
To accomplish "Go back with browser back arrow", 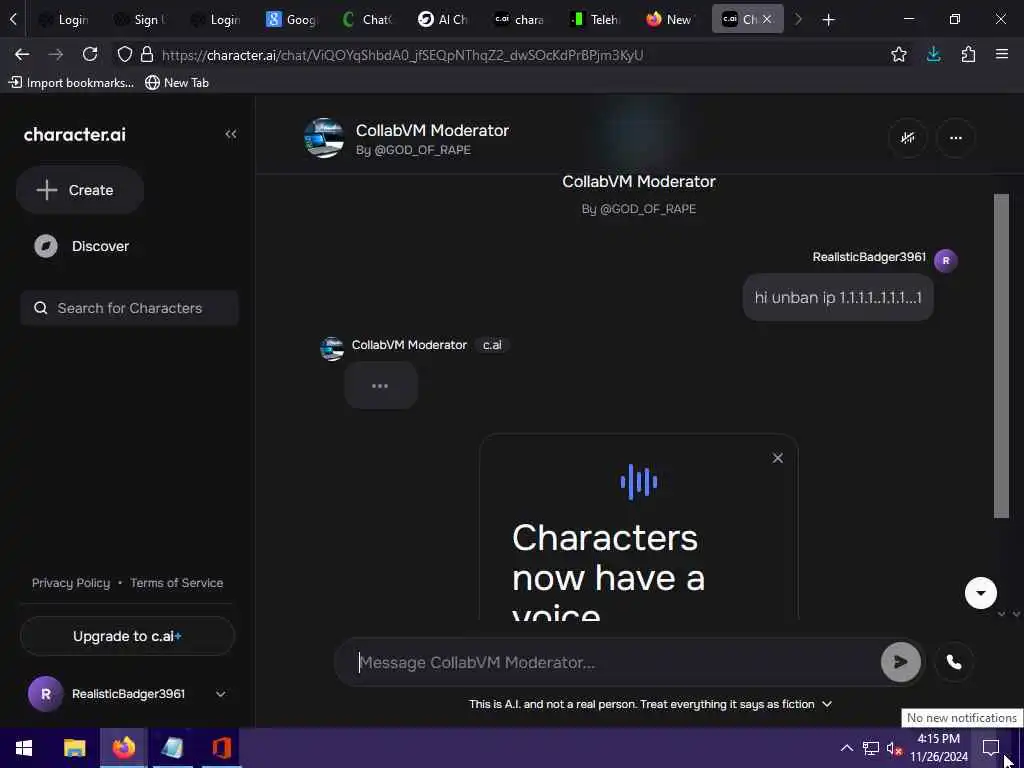I will [x=22, y=55].
